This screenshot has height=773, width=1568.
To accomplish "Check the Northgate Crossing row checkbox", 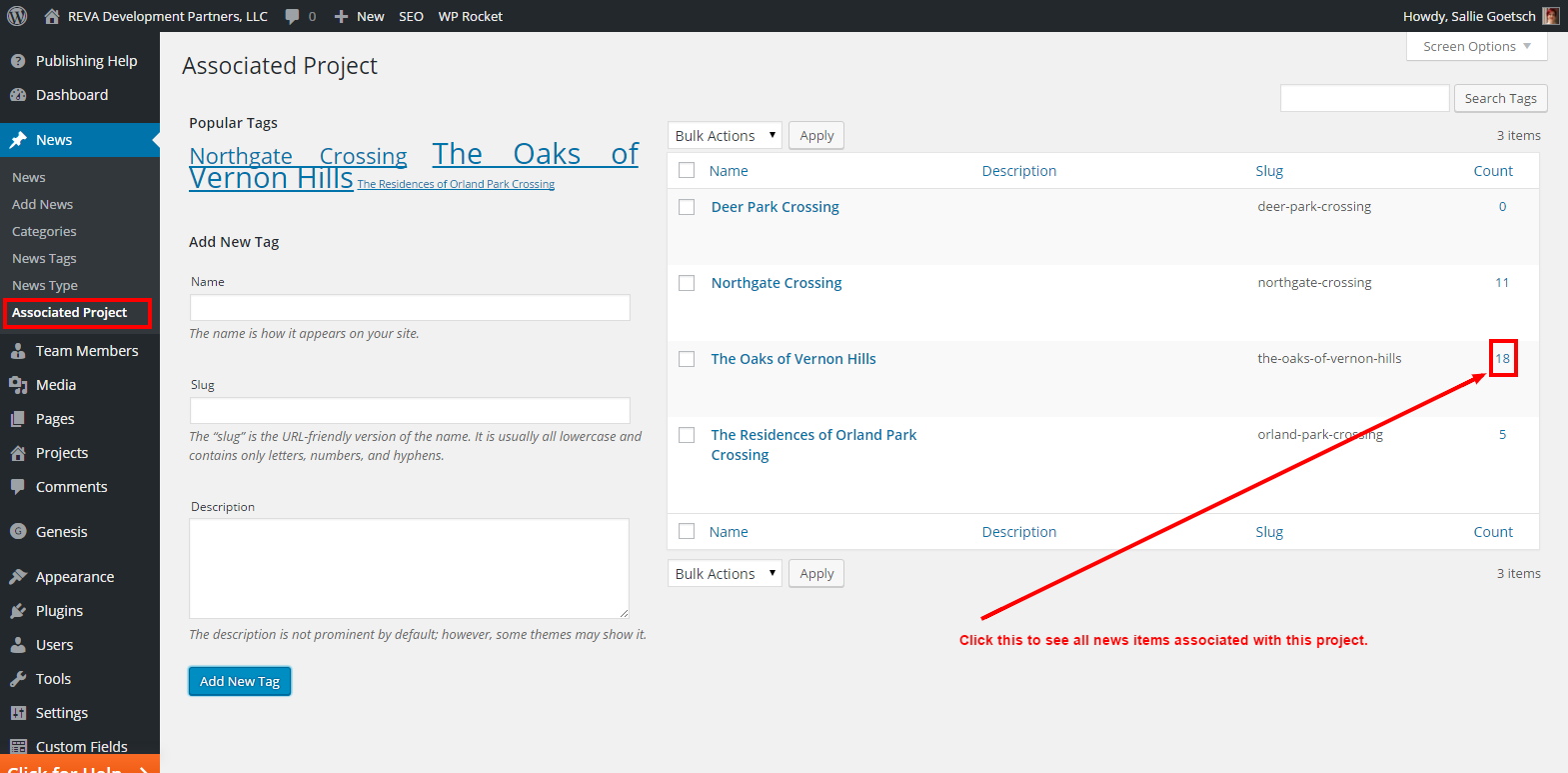I will tap(687, 283).
